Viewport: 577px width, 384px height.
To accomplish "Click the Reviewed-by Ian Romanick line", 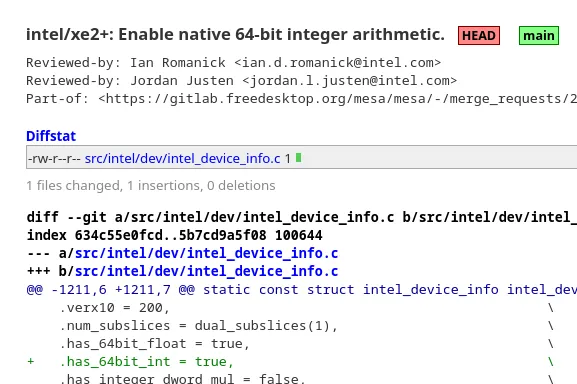I will pos(234,63).
